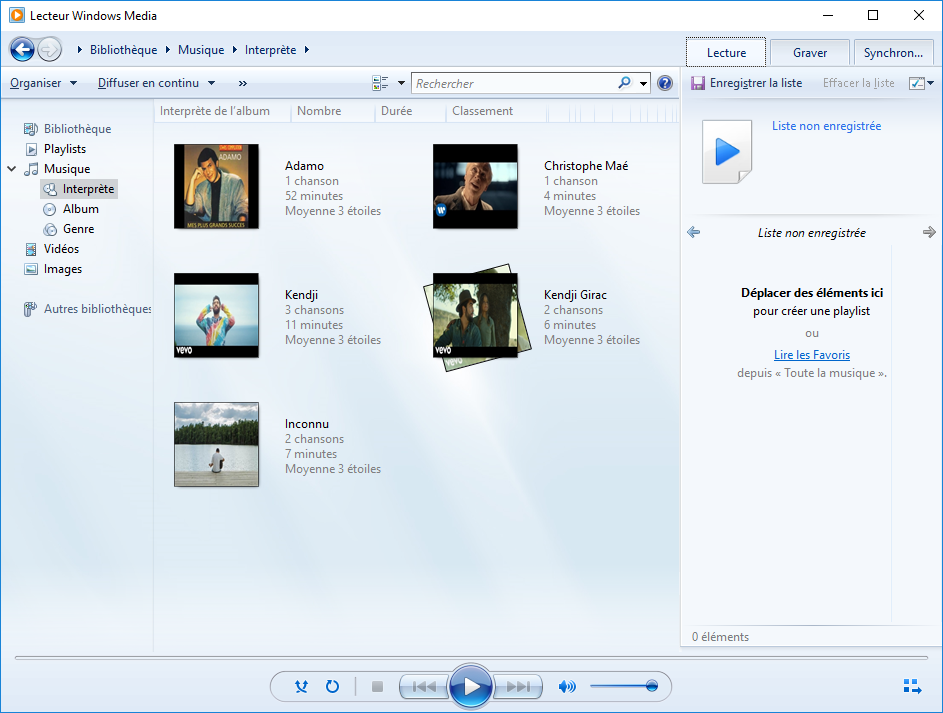The image size is (943, 713).
Task: Click the playback seek bar
Action: (471, 658)
